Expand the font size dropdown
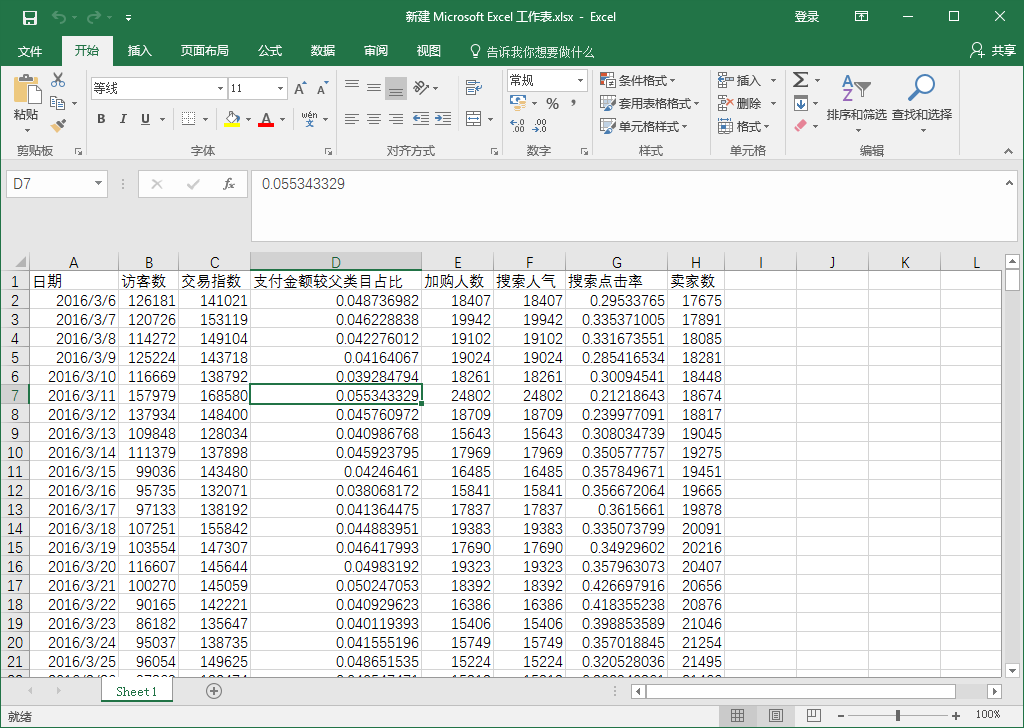The height and width of the screenshot is (728, 1024). tap(281, 89)
